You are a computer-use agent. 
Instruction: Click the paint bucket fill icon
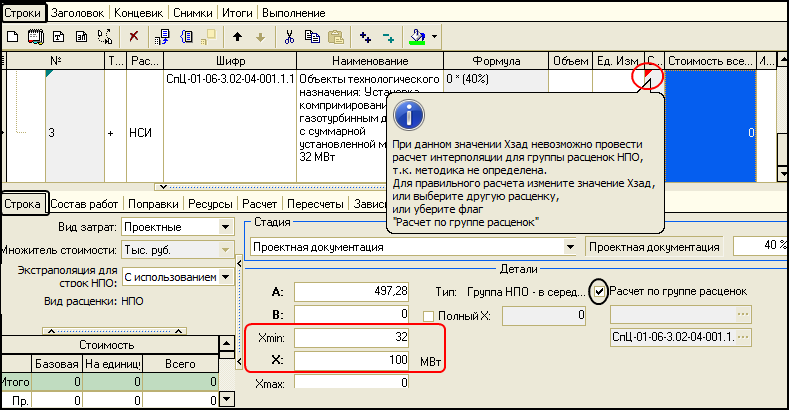(x=419, y=37)
